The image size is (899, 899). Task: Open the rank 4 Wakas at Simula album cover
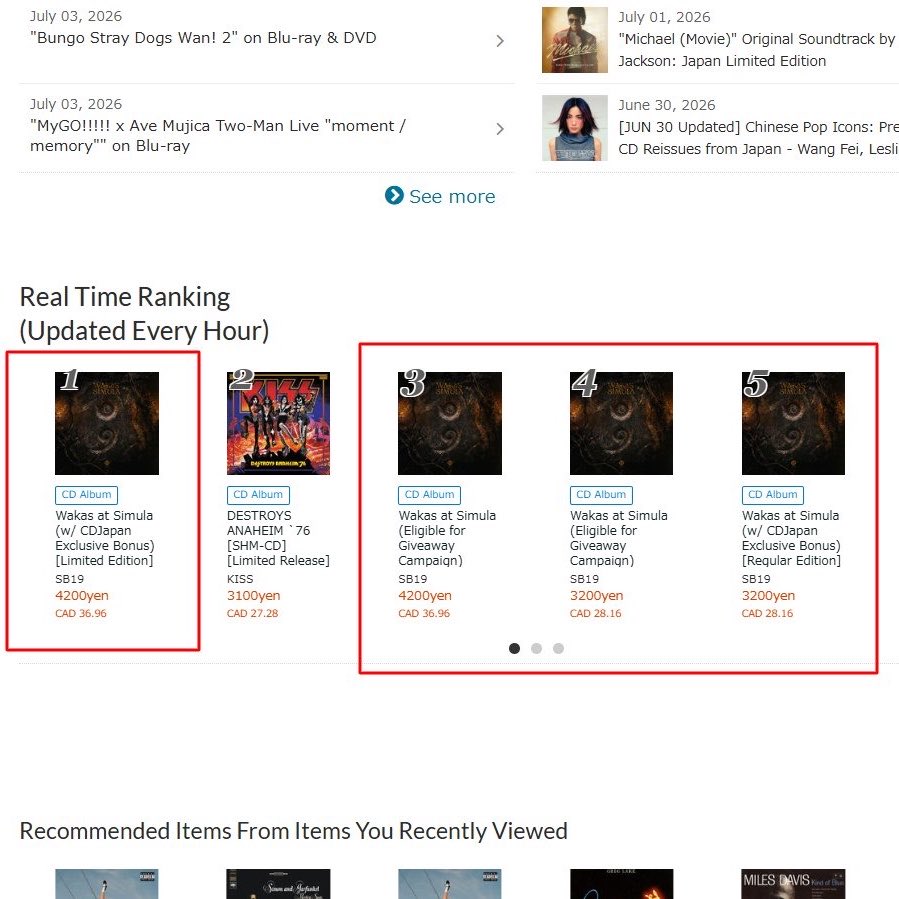[621, 423]
